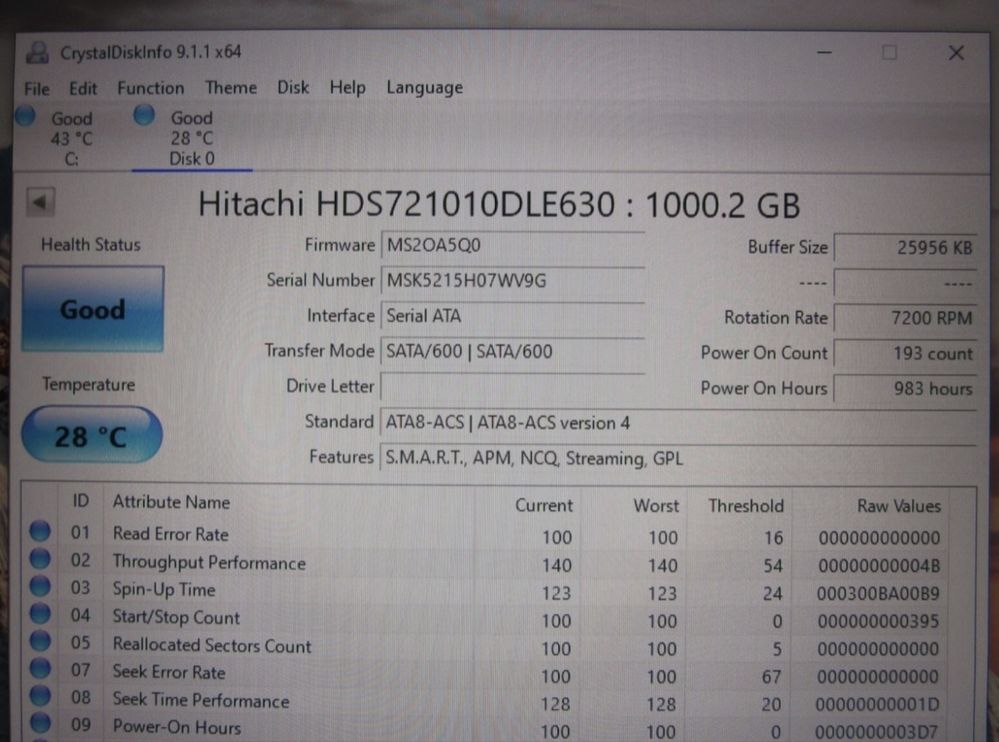Click the blue status dot for drive C:
The width and height of the screenshot is (999, 742).
[25, 116]
